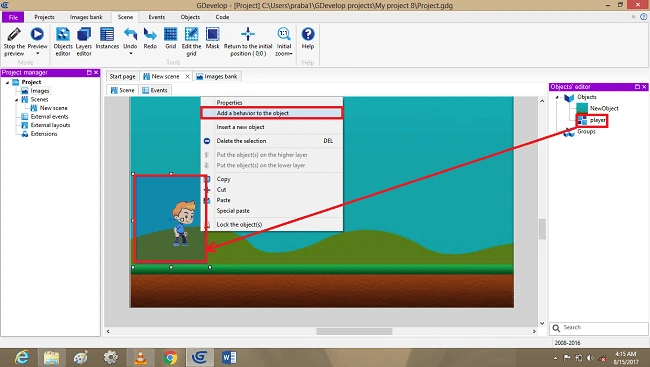Select External layouts in project tree

coord(50,125)
